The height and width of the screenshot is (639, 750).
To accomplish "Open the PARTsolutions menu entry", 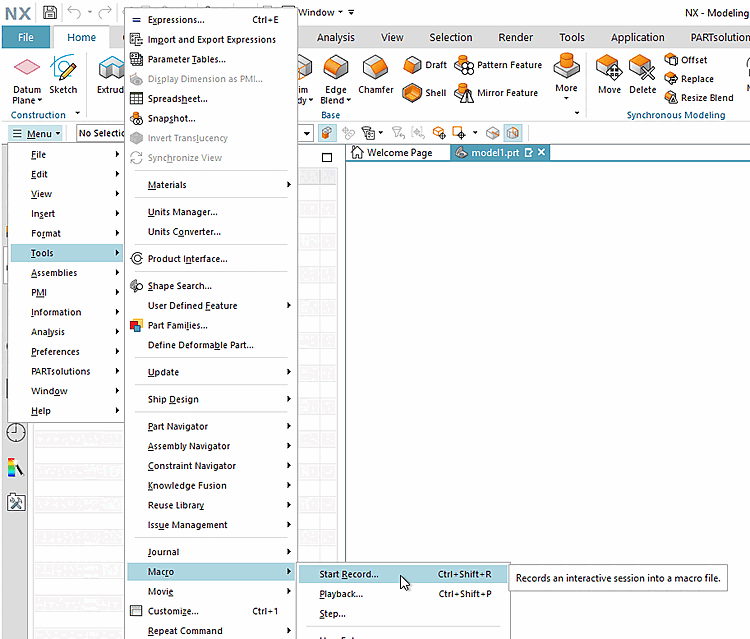I will [66, 371].
